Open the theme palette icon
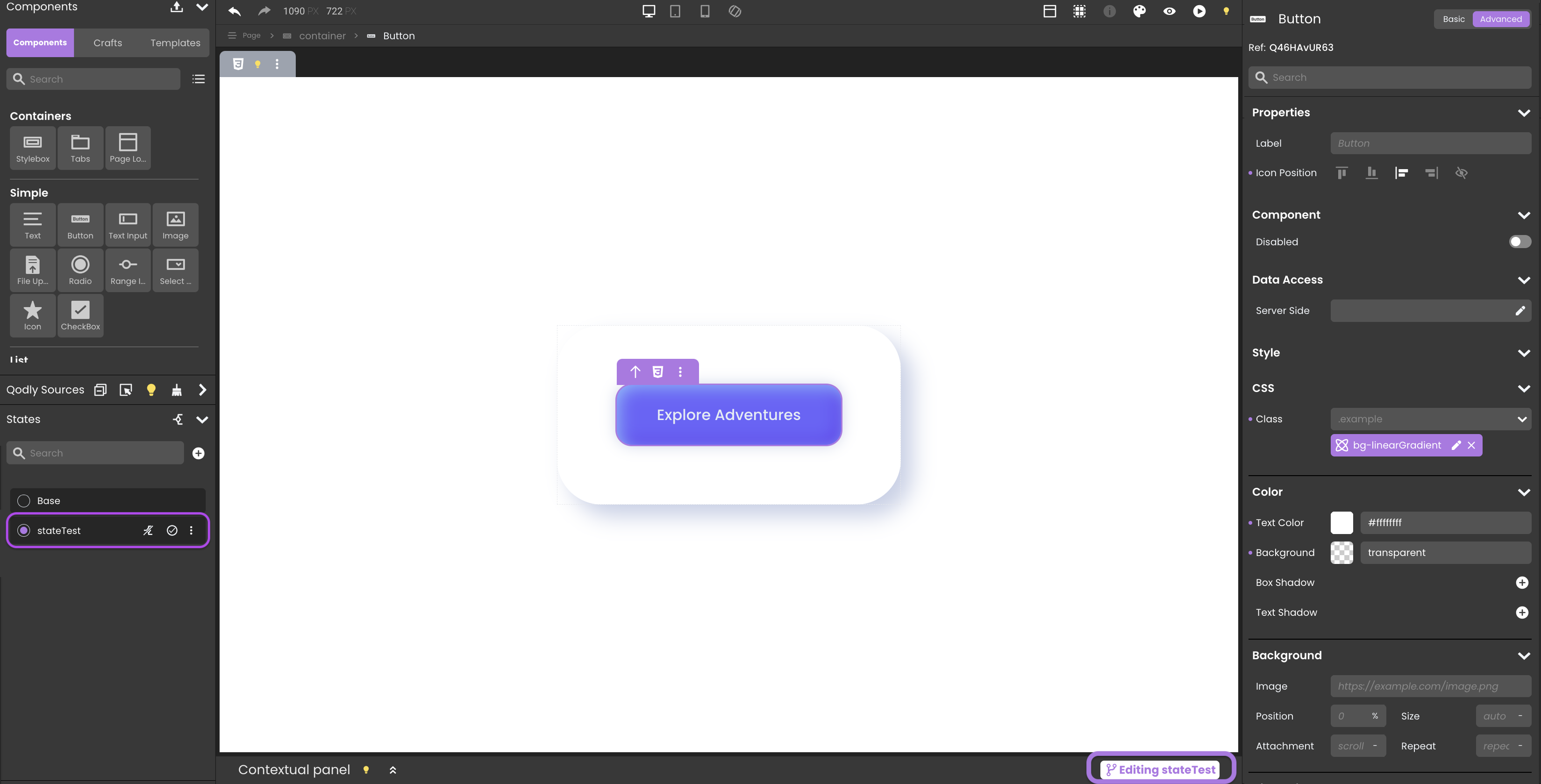This screenshot has height=784, width=1541. 1139,11
